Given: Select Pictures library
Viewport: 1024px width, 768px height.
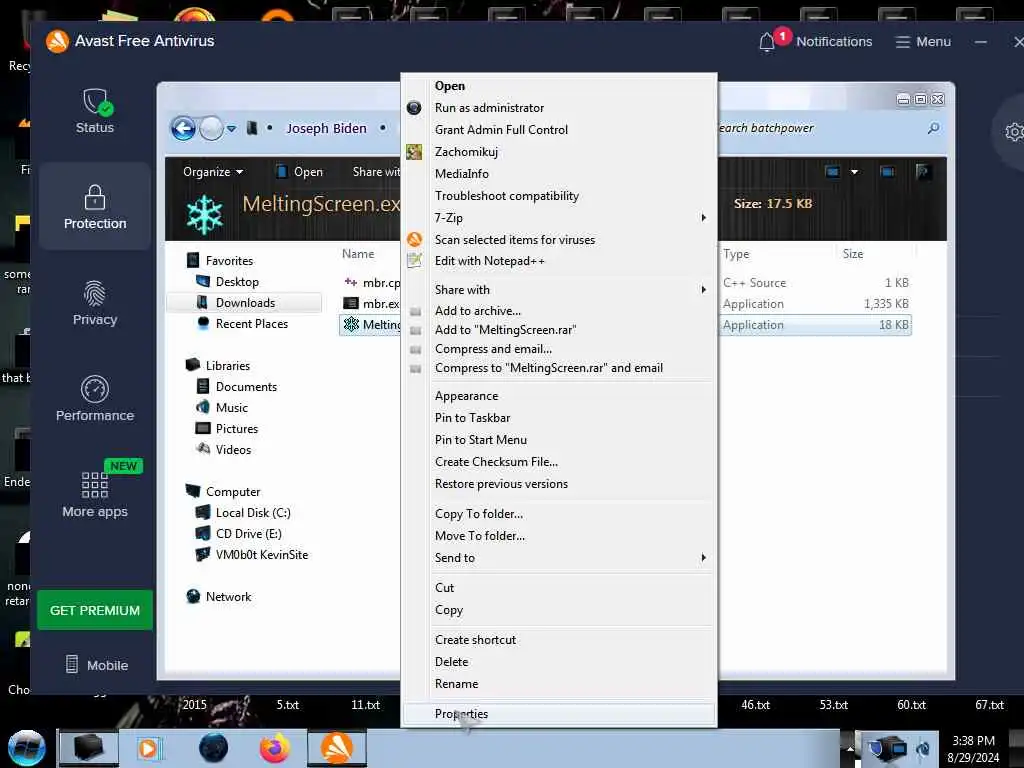Looking at the screenshot, I should [227, 428].
